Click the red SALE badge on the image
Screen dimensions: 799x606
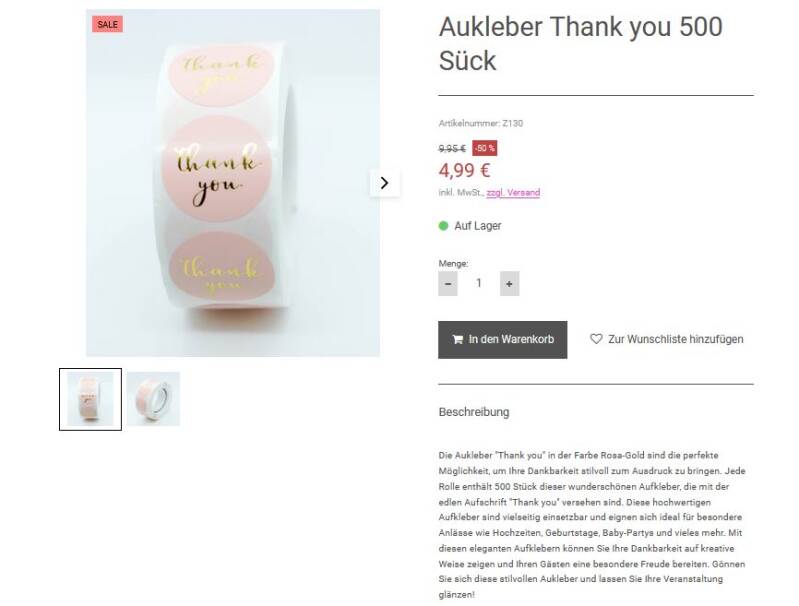[x=108, y=24]
